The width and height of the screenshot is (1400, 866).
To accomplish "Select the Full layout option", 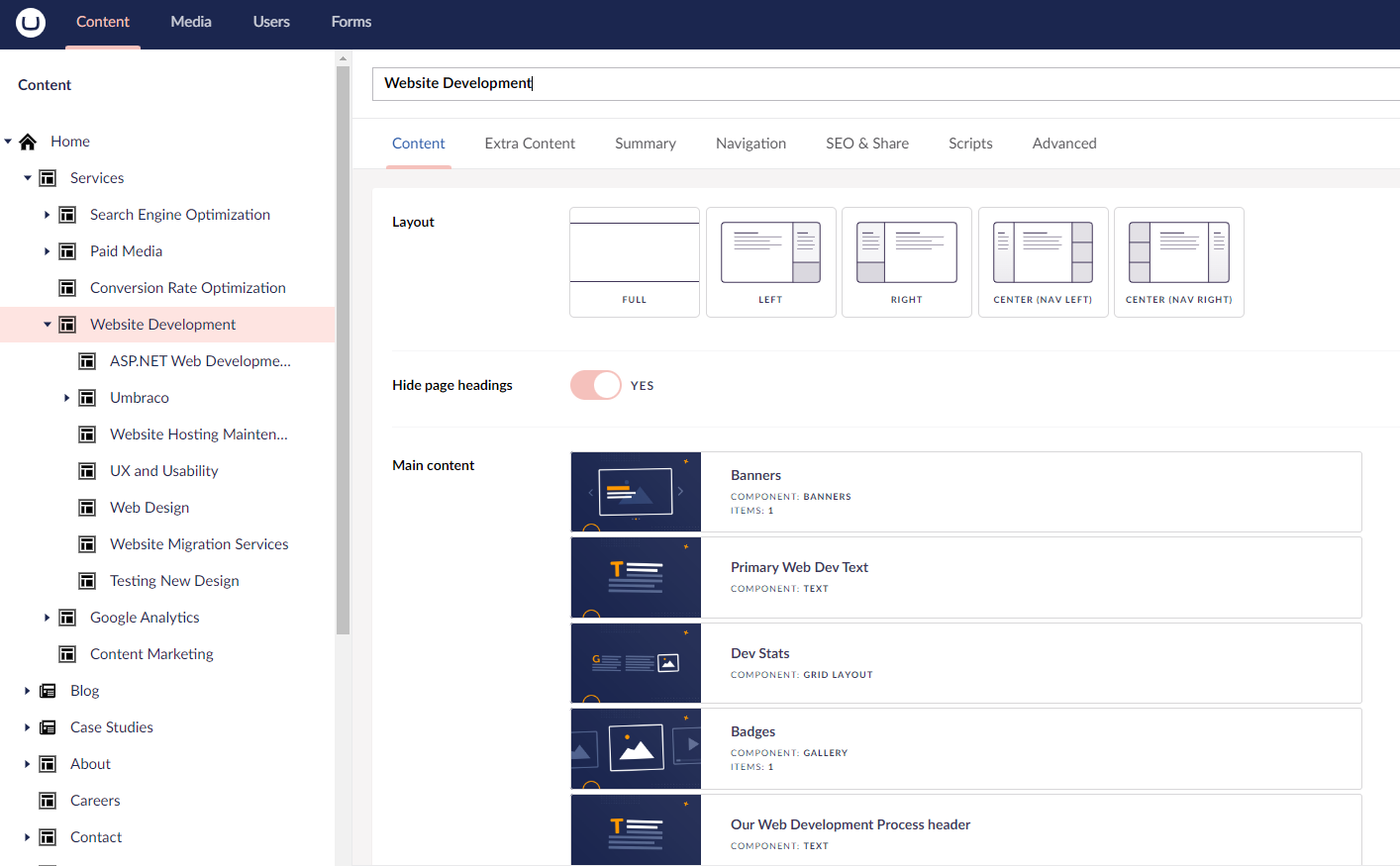I will click(x=635, y=262).
